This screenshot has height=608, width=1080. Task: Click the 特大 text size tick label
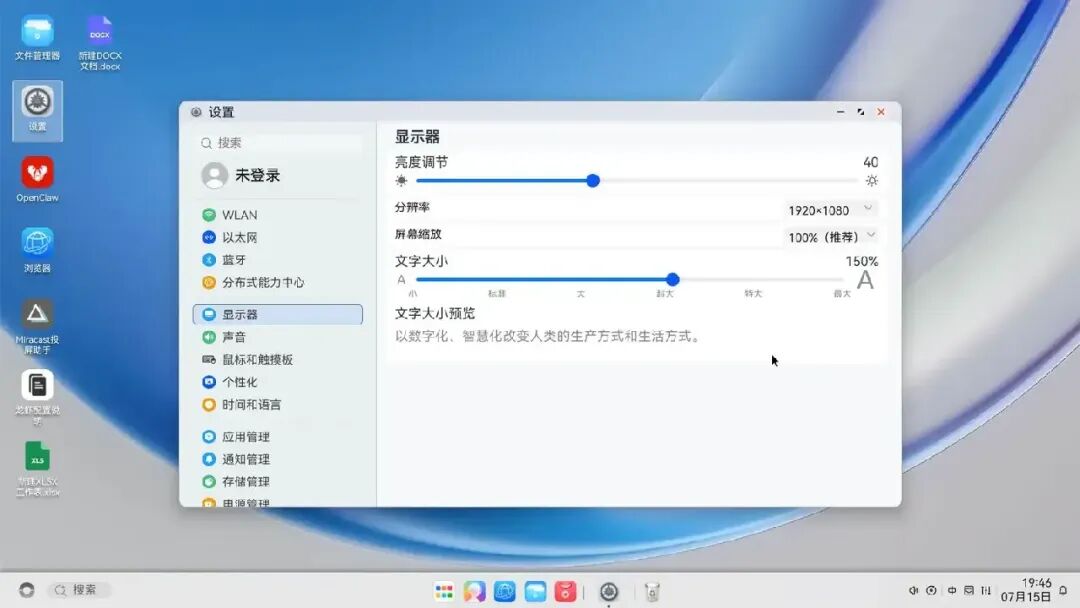pyautogui.click(x=754, y=293)
